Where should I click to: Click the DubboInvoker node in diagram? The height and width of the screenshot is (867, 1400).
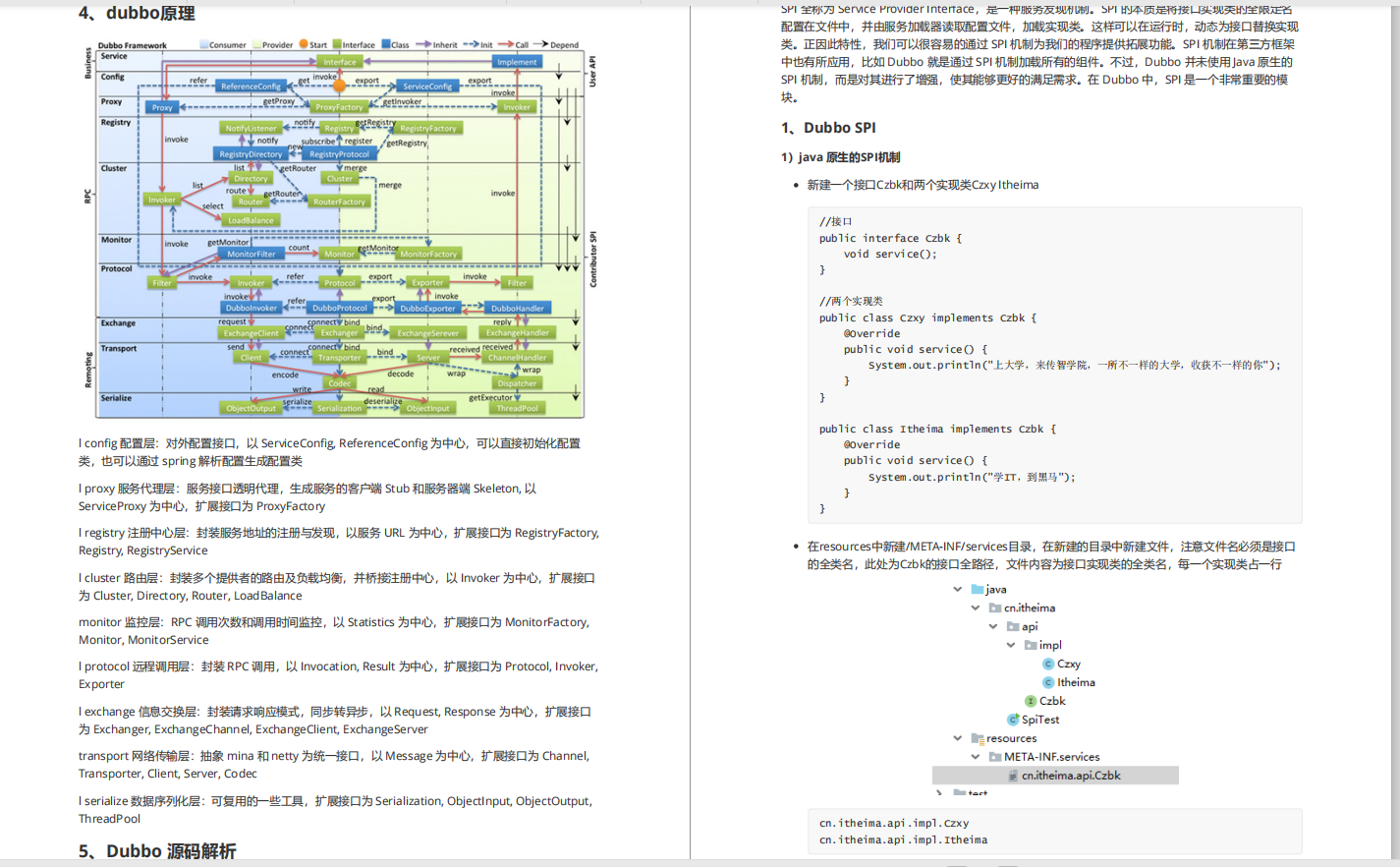(x=252, y=309)
